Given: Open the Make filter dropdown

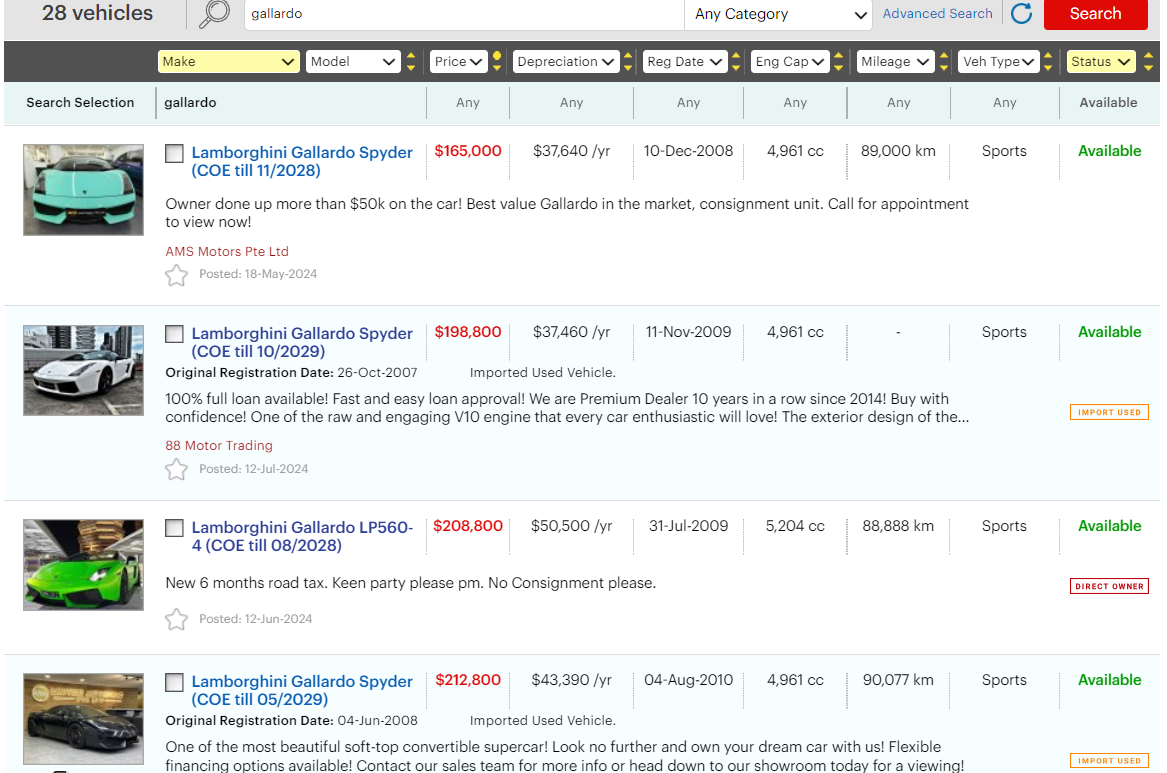Looking at the screenshot, I should [x=229, y=62].
